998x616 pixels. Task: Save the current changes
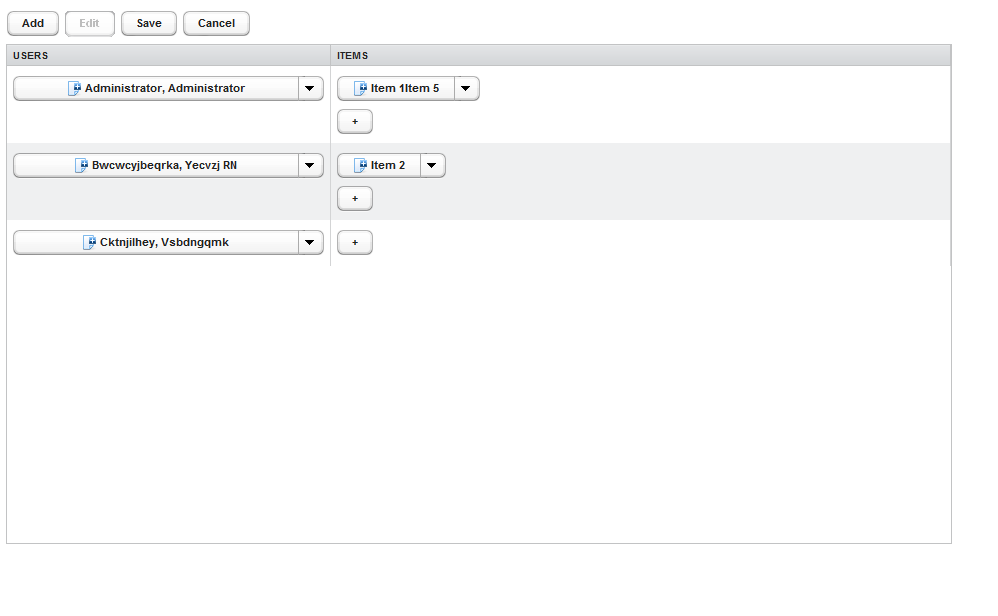click(148, 23)
